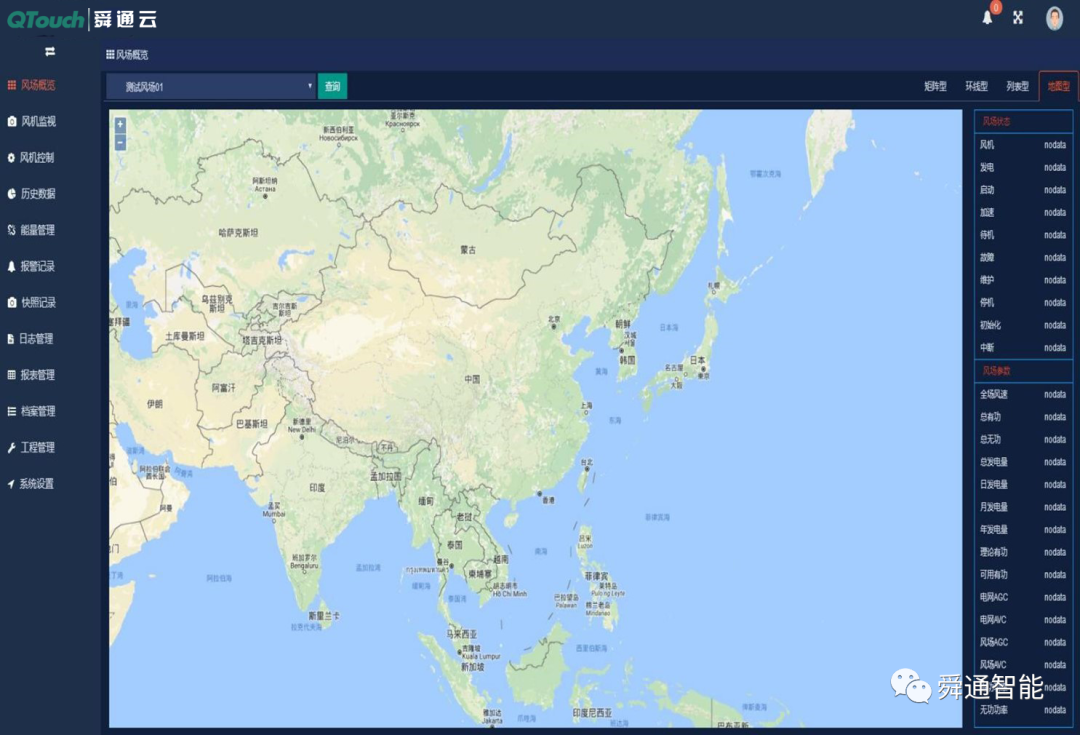The height and width of the screenshot is (735, 1080).
Task: Click the 启动 status row
Action: pyautogui.click(x=1024, y=190)
